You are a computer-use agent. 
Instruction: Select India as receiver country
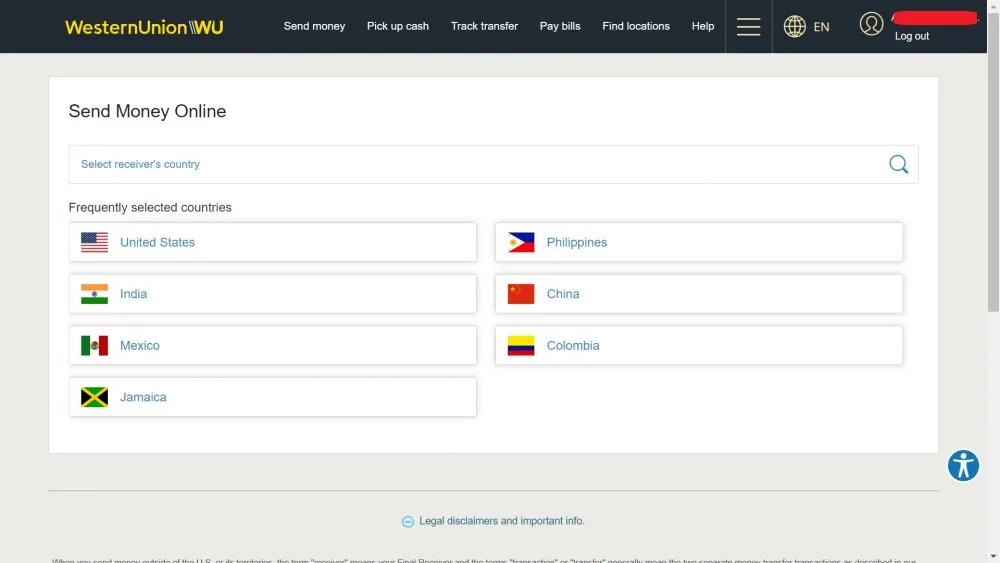point(272,294)
